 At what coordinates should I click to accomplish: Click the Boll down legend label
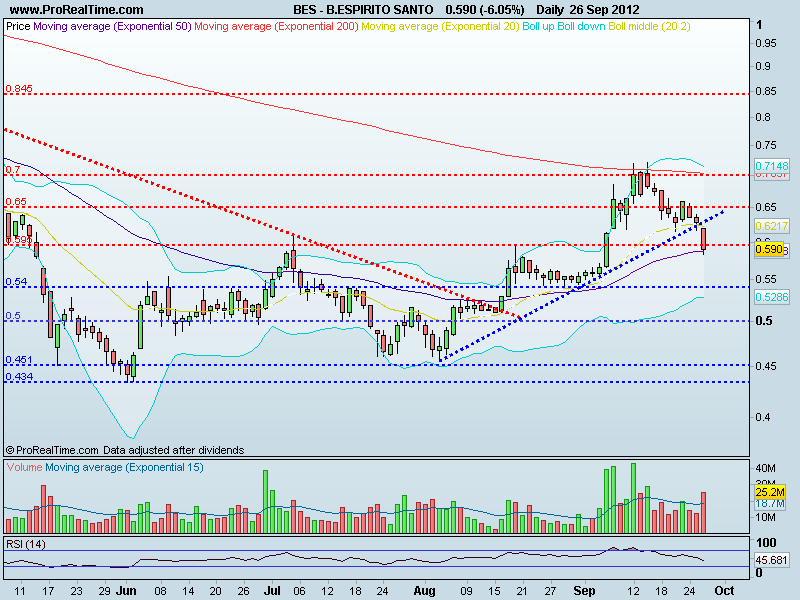coord(582,26)
